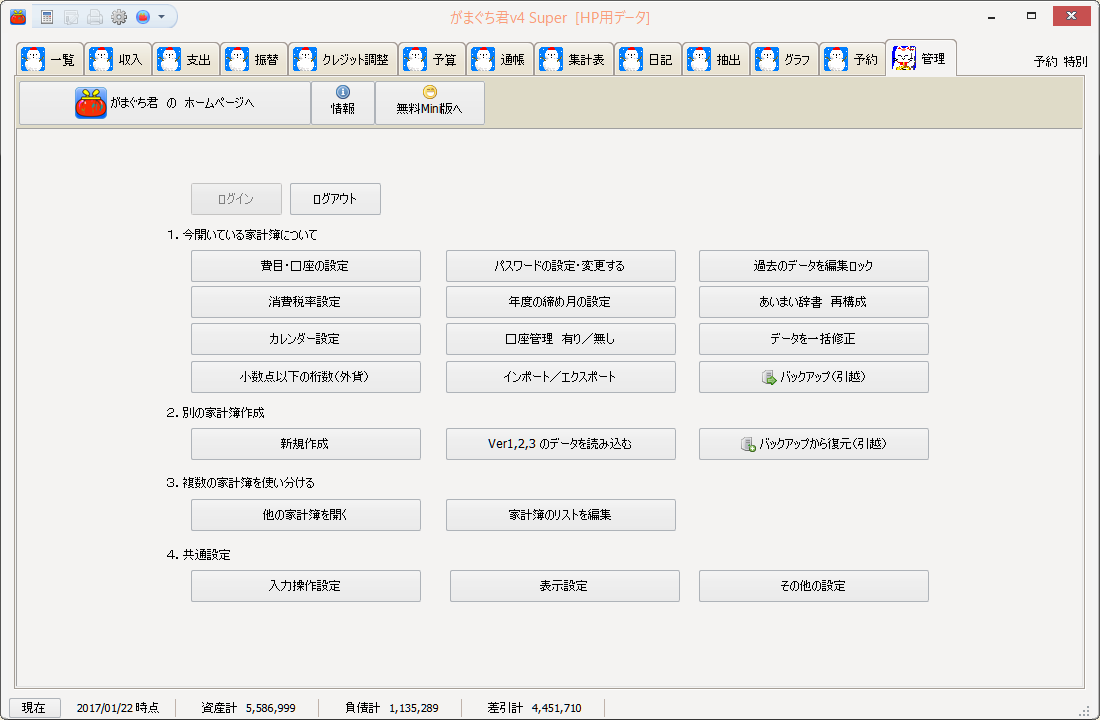
Task: Click 家計簿のリストを編集 button
Action: coord(561,515)
